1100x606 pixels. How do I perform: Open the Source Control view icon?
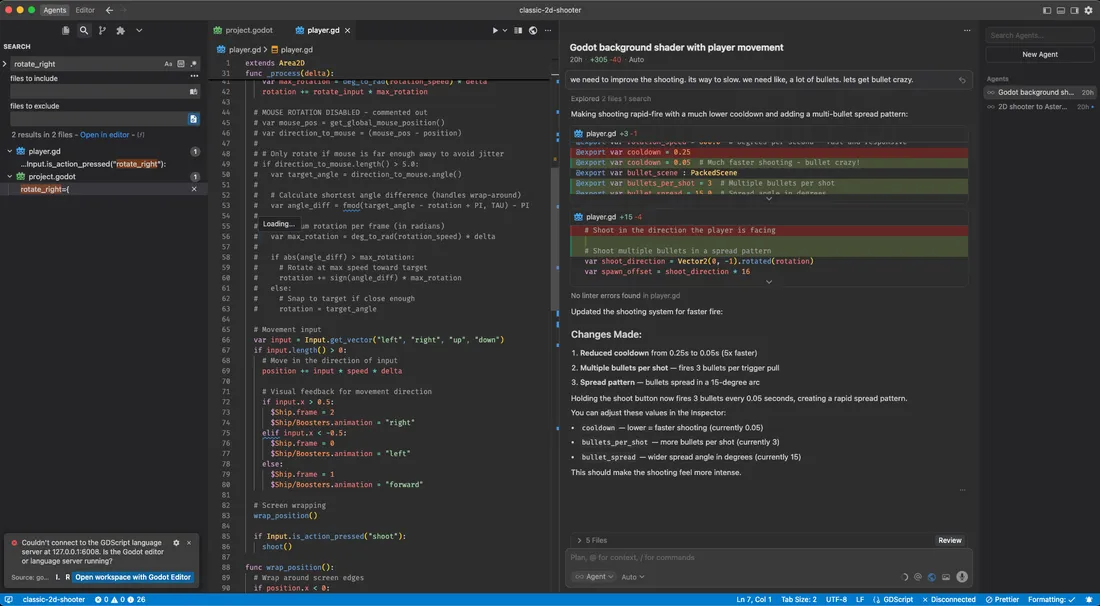102,31
